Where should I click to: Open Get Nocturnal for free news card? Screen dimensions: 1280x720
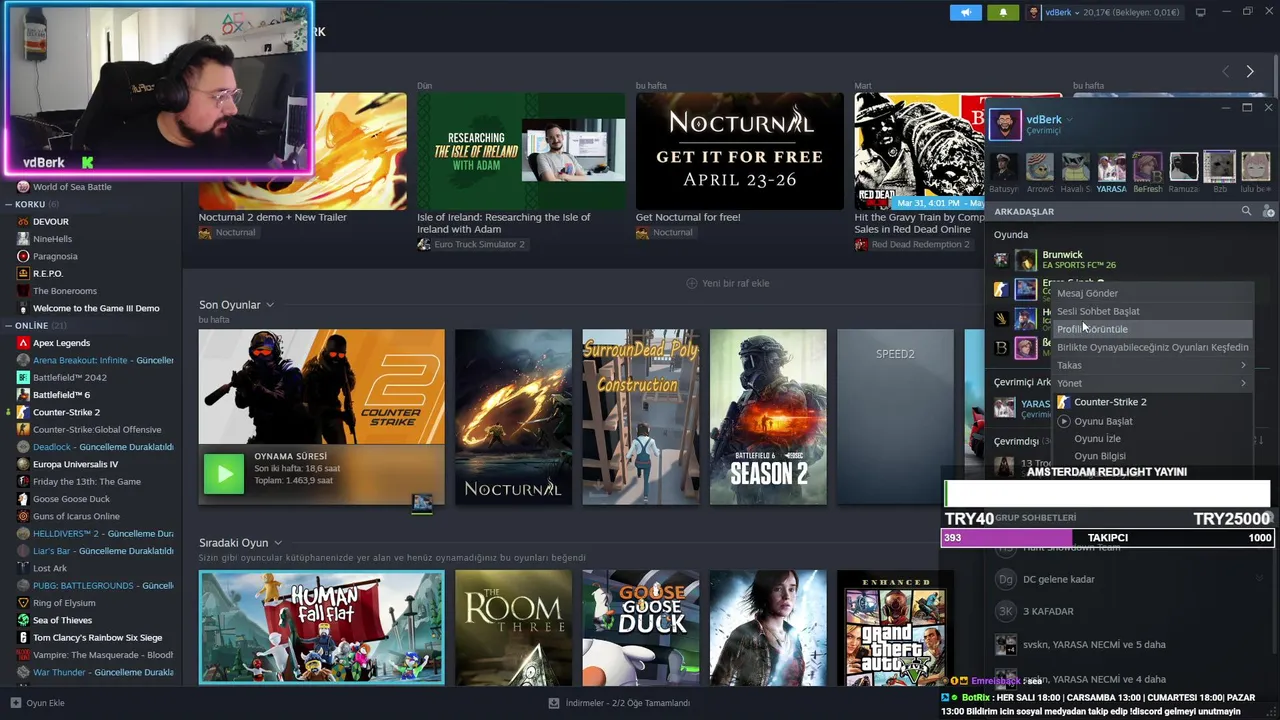tap(739, 151)
